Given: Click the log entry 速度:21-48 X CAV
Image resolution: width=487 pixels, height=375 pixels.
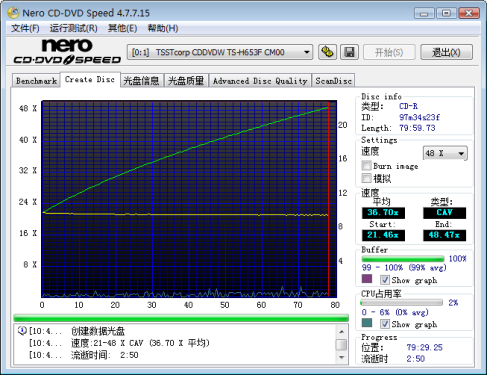Looking at the screenshot, I should coord(140,343).
